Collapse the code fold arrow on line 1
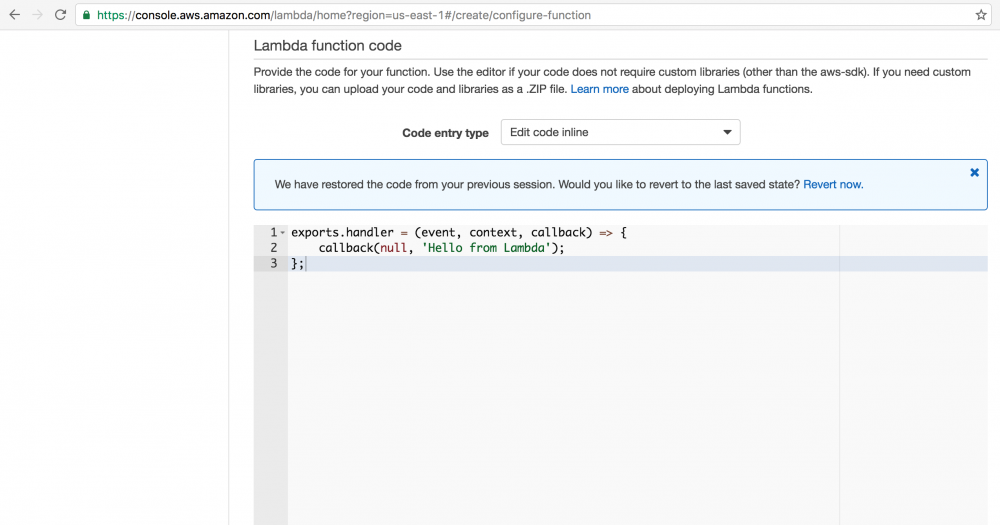Viewport: 1000px width, 525px height. coord(283,233)
